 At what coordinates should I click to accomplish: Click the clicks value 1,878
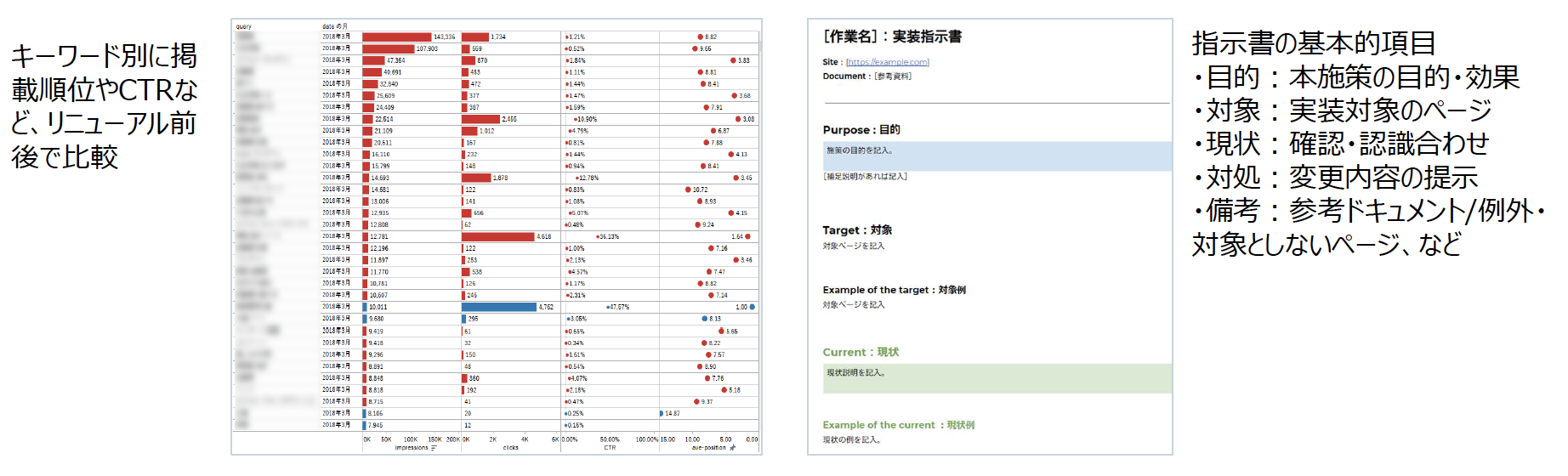click(x=501, y=178)
